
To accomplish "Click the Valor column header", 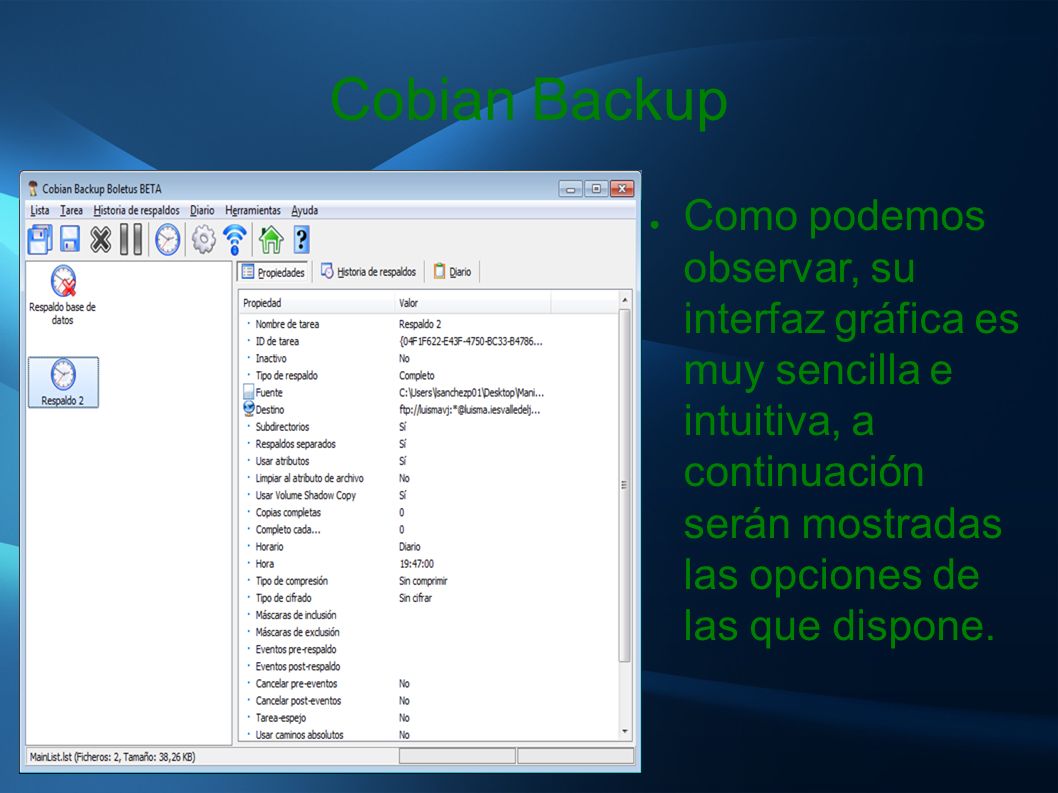I will (473, 303).
